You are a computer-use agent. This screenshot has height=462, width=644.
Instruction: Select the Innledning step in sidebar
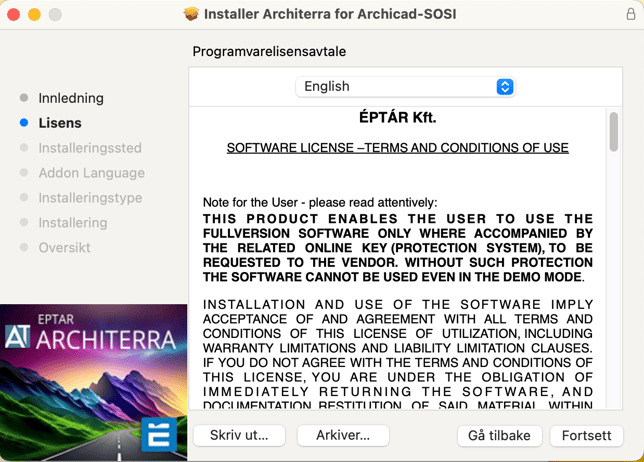point(71,98)
